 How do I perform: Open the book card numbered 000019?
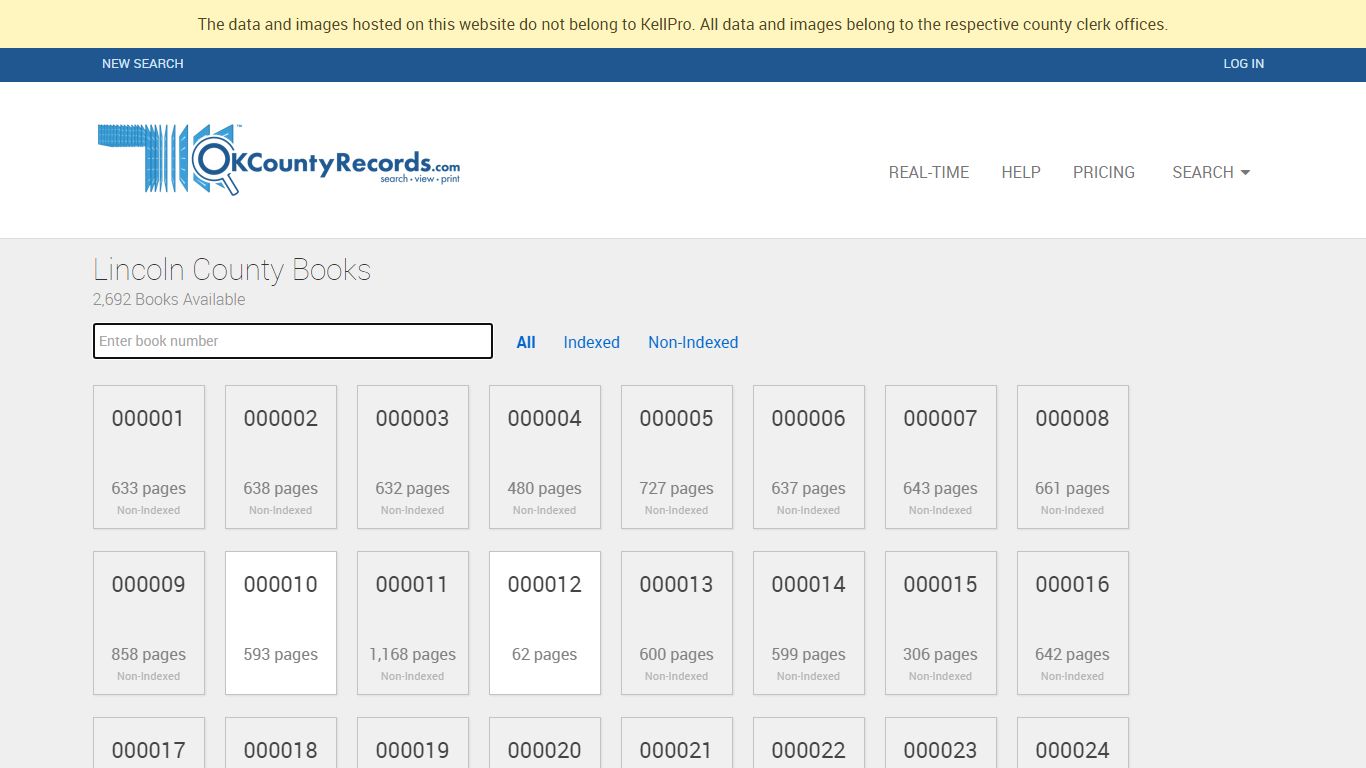click(x=413, y=743)
